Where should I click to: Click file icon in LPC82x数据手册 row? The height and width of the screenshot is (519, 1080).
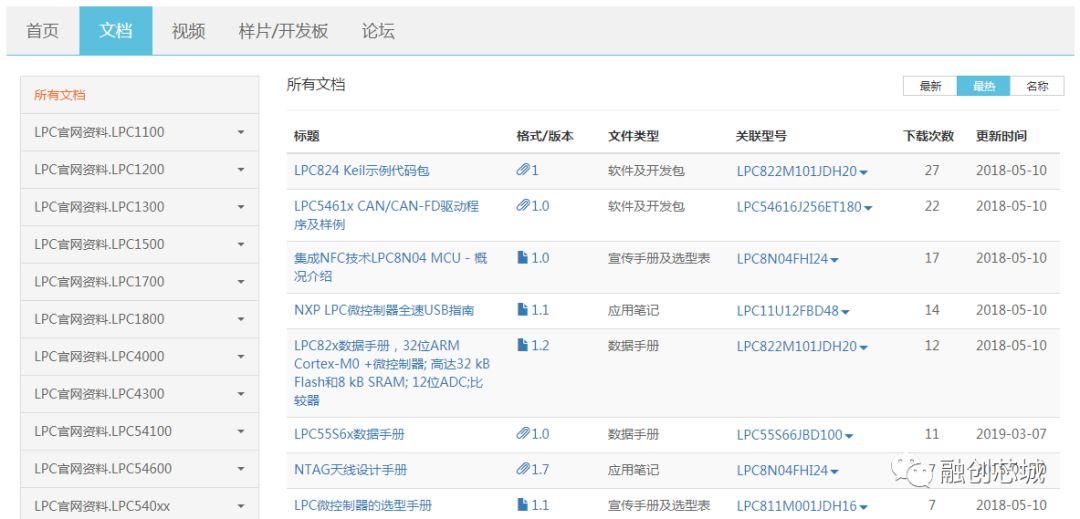point(523,345)
